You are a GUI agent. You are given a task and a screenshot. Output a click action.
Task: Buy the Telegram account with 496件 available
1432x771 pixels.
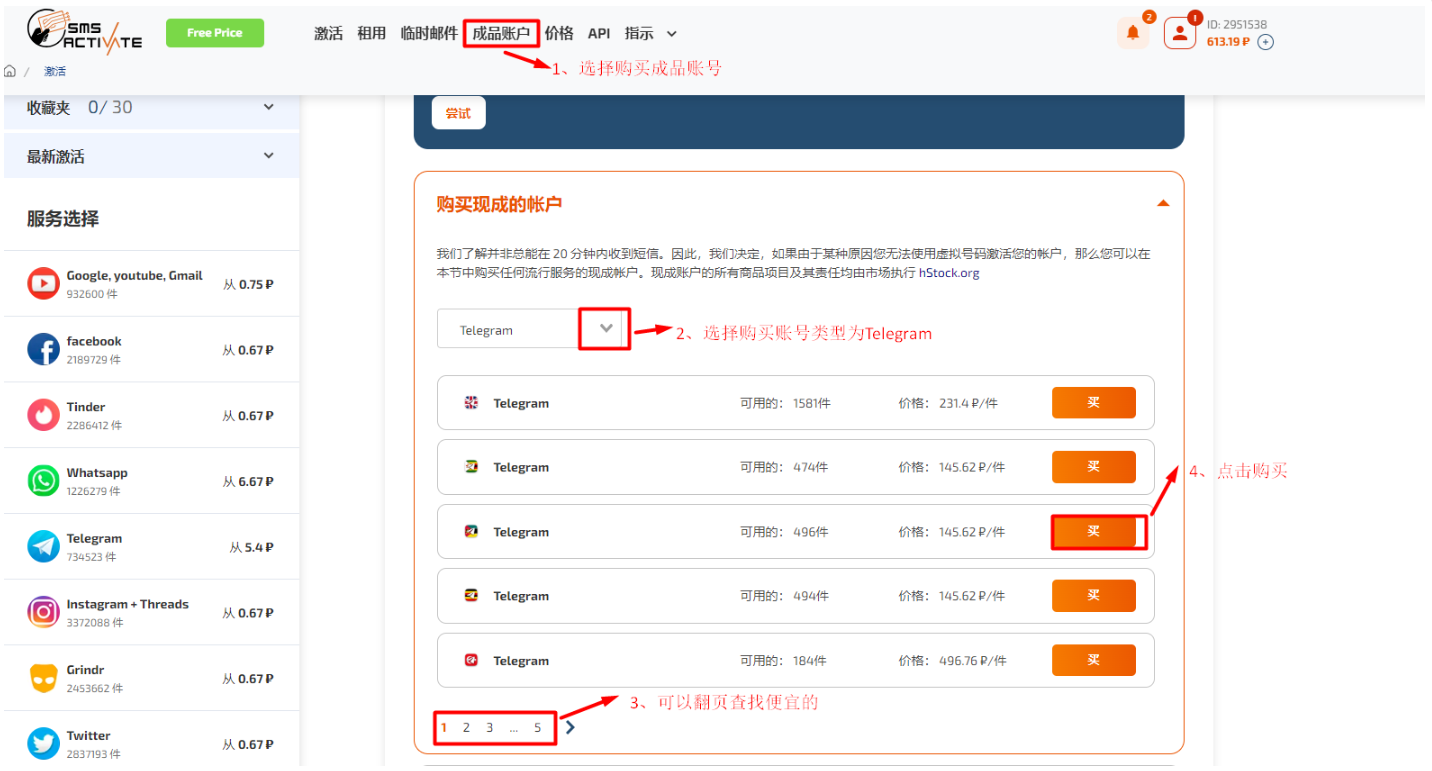tap(1094, 532)
